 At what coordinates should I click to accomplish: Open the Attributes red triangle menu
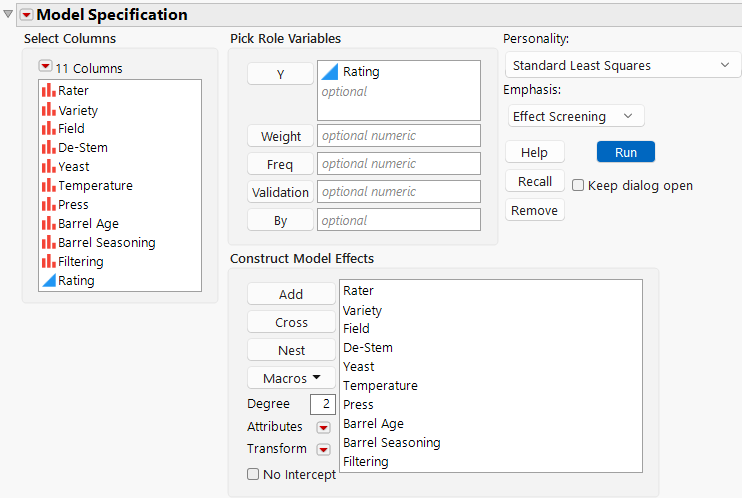click(323, 428)
